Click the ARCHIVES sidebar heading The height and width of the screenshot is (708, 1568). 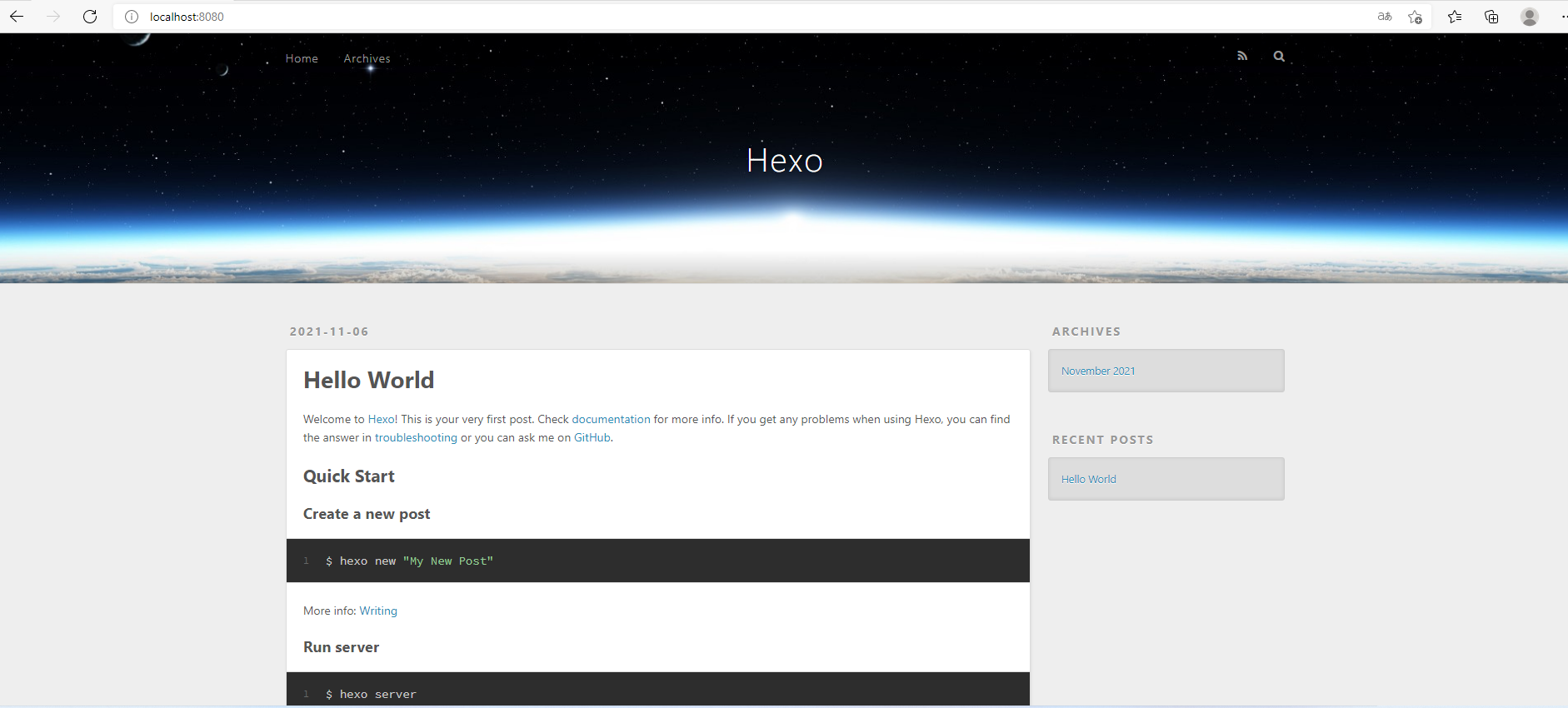(1086, 332)
